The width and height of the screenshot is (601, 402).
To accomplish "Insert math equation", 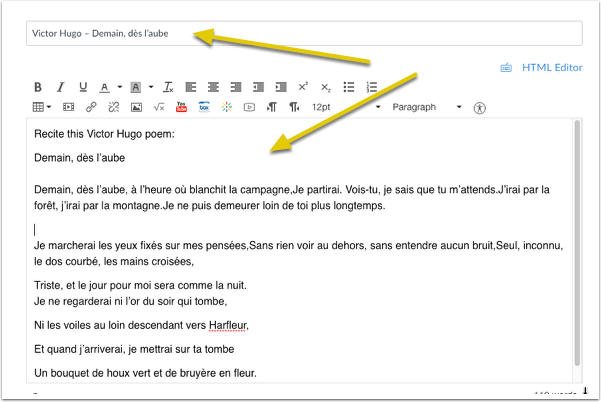I will point(159,107).
